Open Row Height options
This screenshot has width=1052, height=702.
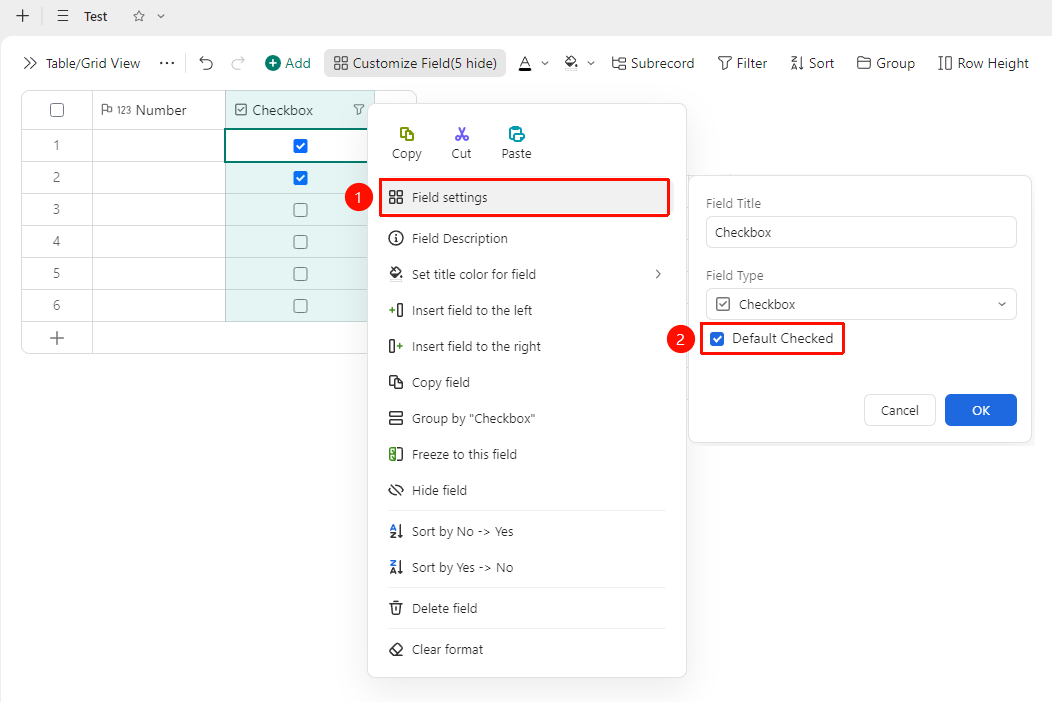(x=984, y=63)
